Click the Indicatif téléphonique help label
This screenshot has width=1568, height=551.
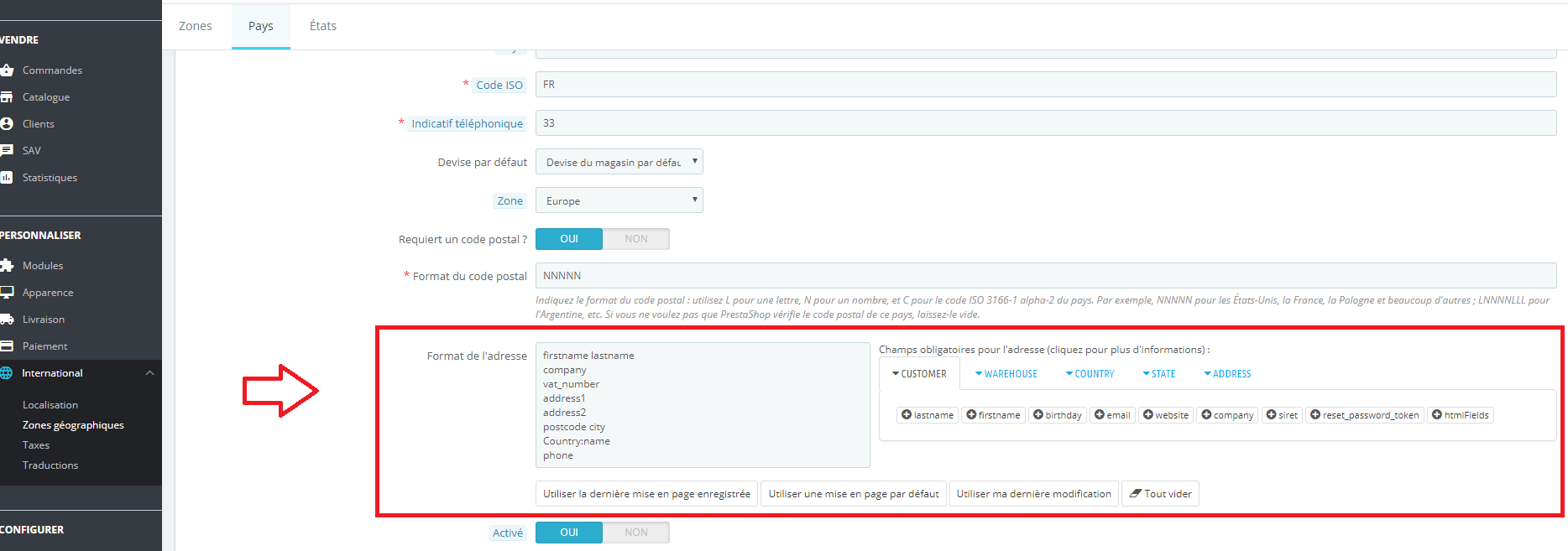467,123
